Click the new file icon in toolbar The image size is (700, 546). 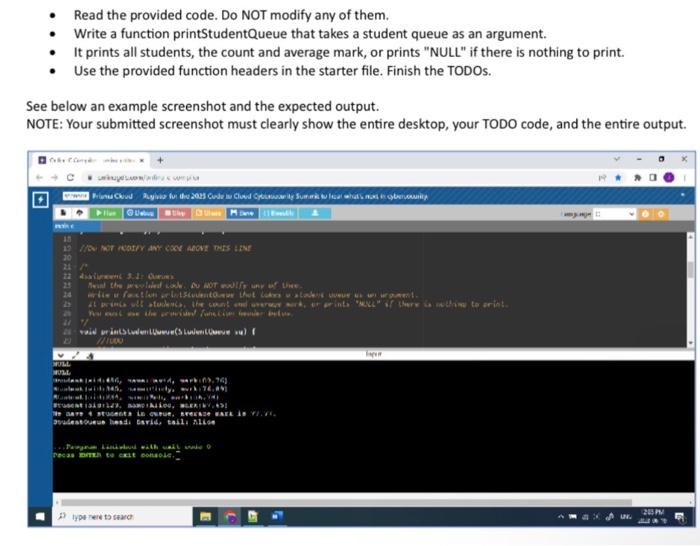point(63,213)
